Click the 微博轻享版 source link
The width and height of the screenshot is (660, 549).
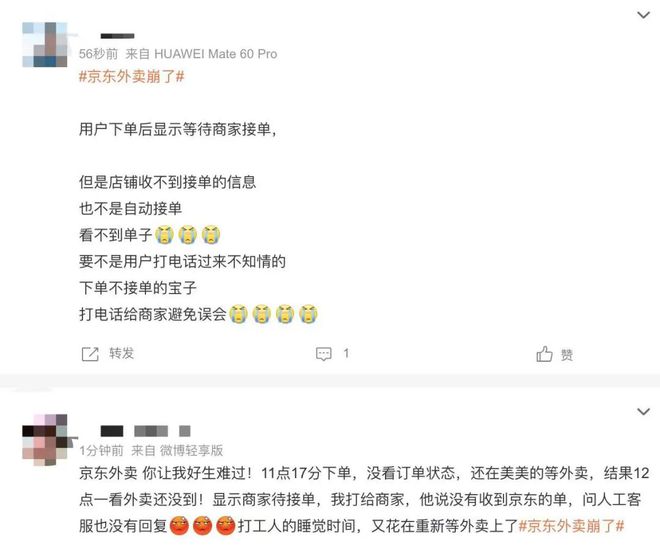[192, 450]
